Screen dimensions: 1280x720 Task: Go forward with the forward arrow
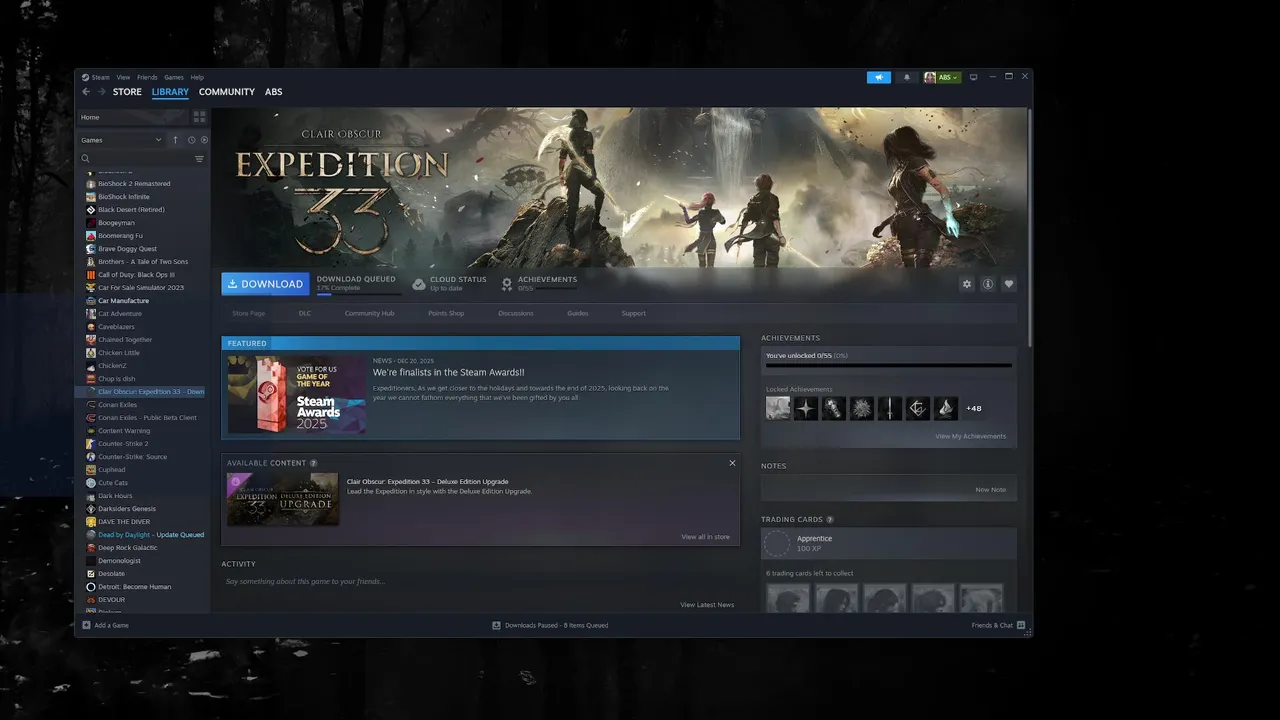click(x=101, y=92)
